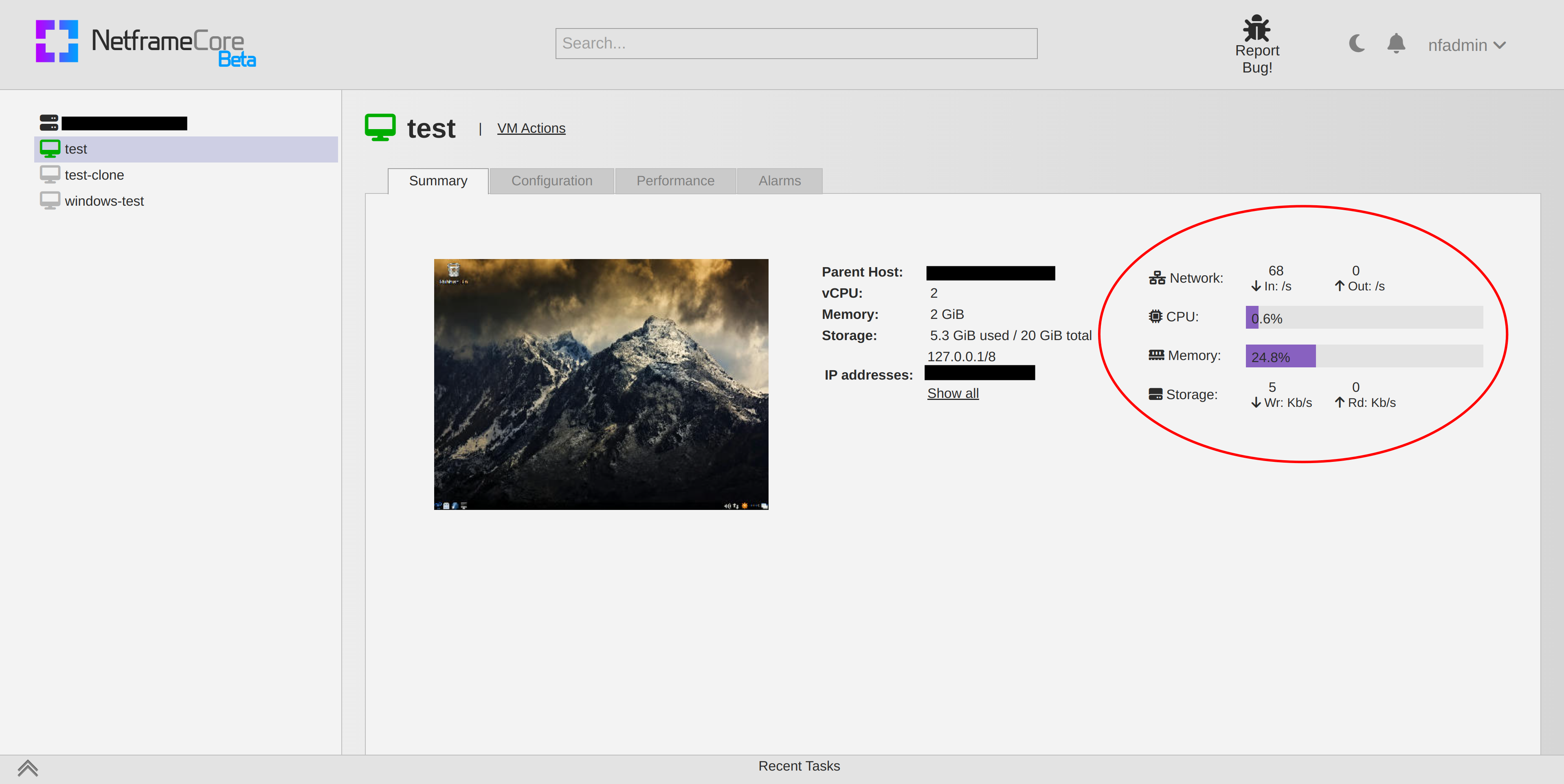
Task: Open the VM Actions menu link
Action: pyautogui.click(x=531, y=128)
